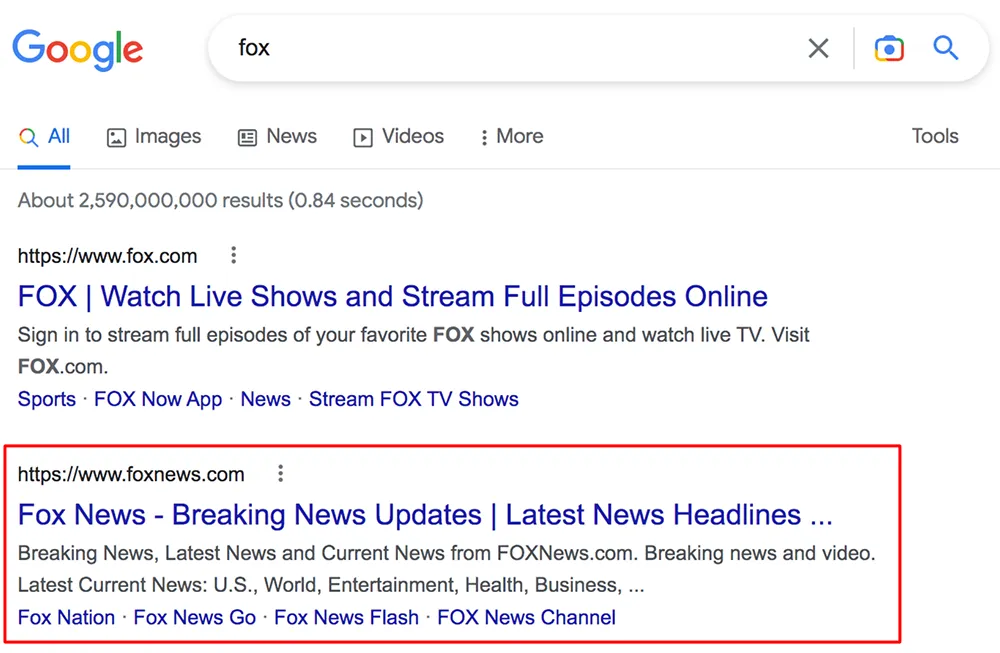Expand the More search options menu

[512, 136]
